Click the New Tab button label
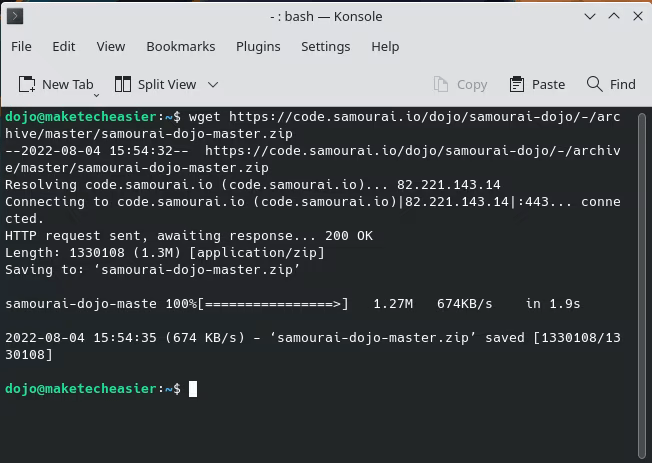This screenshot has width=652, height=463. tap(68, 84)
